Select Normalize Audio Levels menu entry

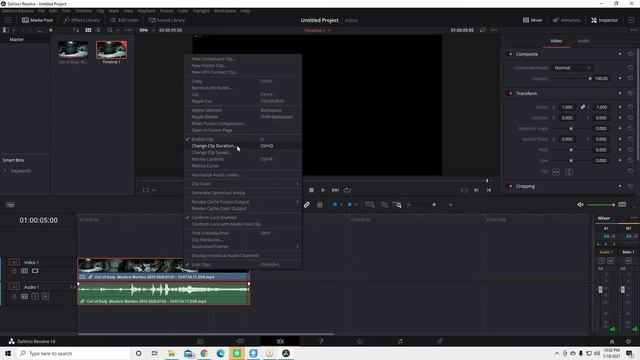coord(243,175)
